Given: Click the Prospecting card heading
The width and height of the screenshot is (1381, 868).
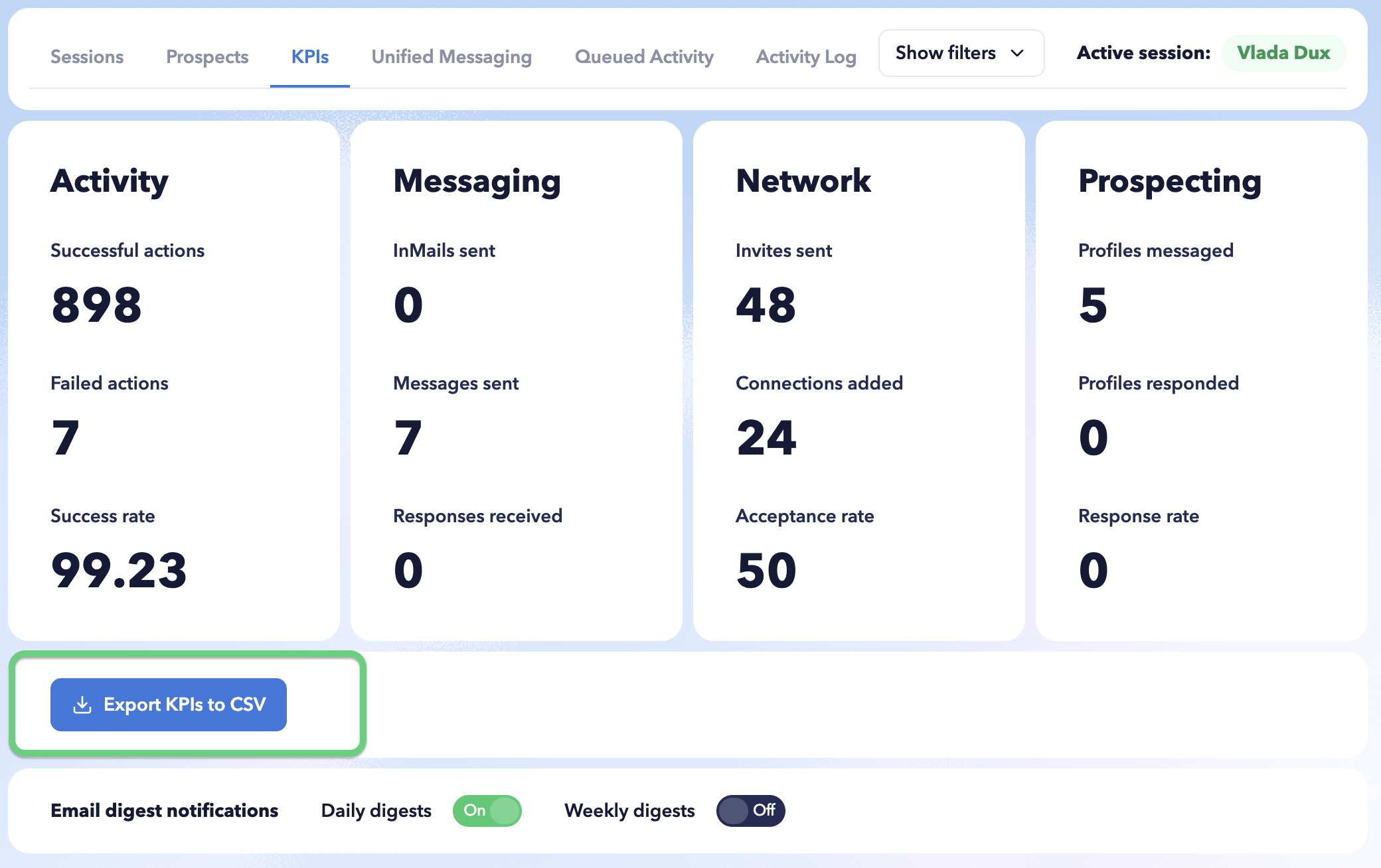Looking at the screenshot, I should [1170, 182].
